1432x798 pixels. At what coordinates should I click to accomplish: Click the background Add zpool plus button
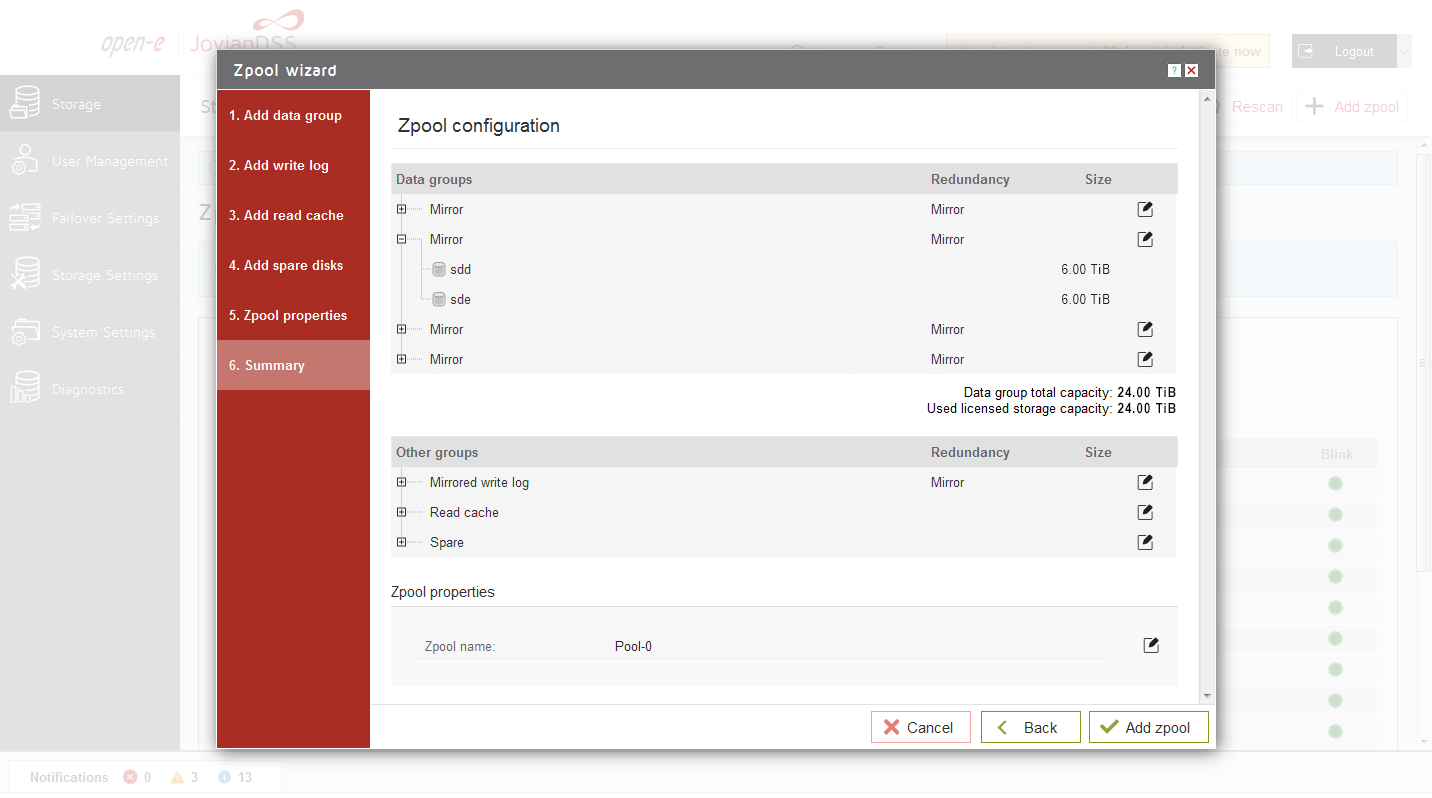click(1352, 106)
